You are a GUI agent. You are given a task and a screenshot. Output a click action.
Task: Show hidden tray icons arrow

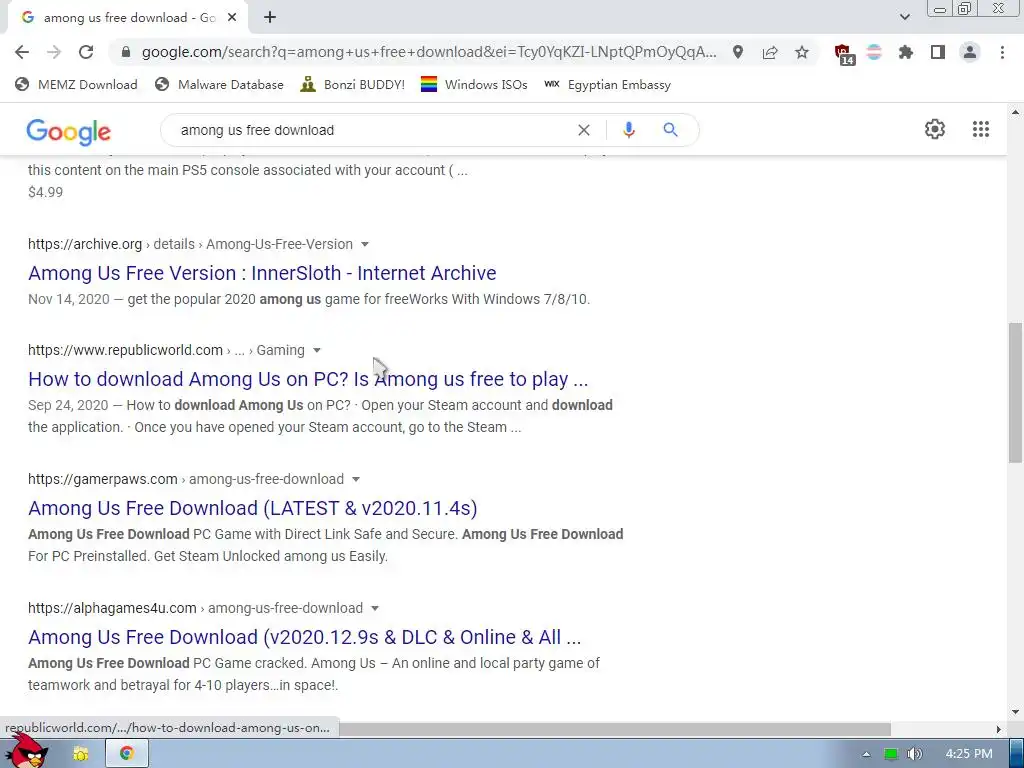coord(866,754)
